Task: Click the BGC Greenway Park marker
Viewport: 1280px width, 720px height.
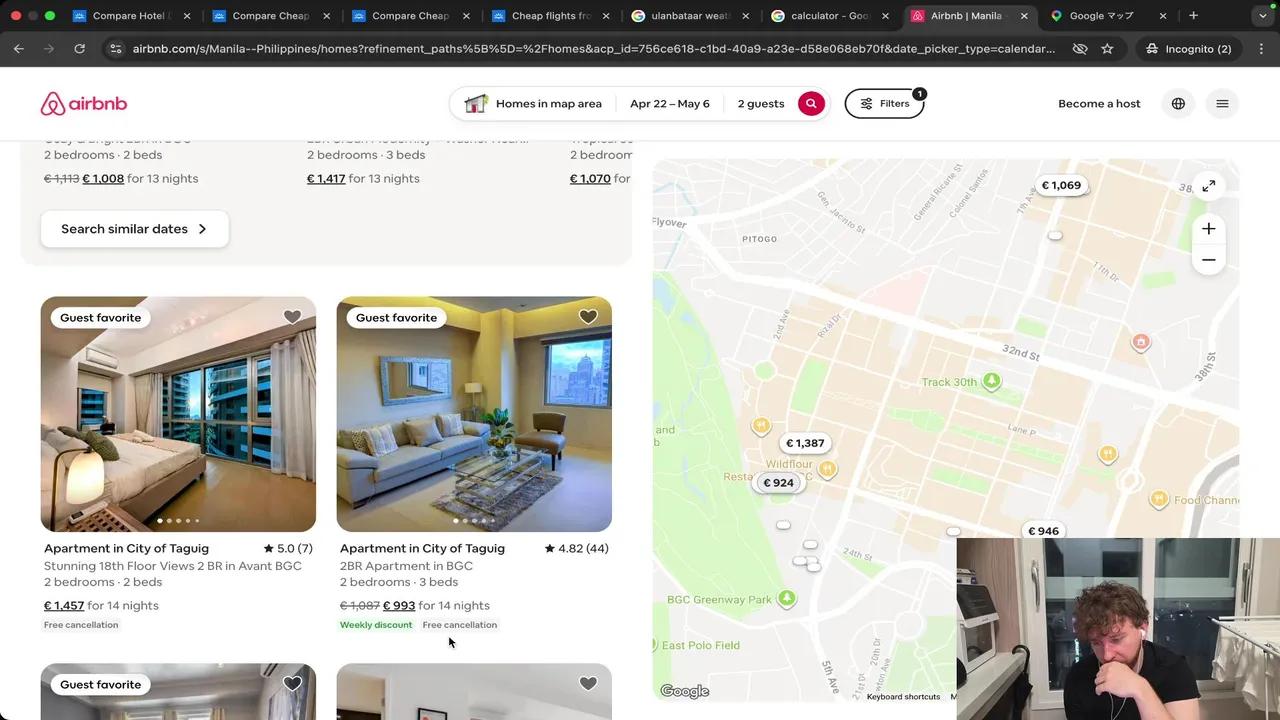Action: 787,599
